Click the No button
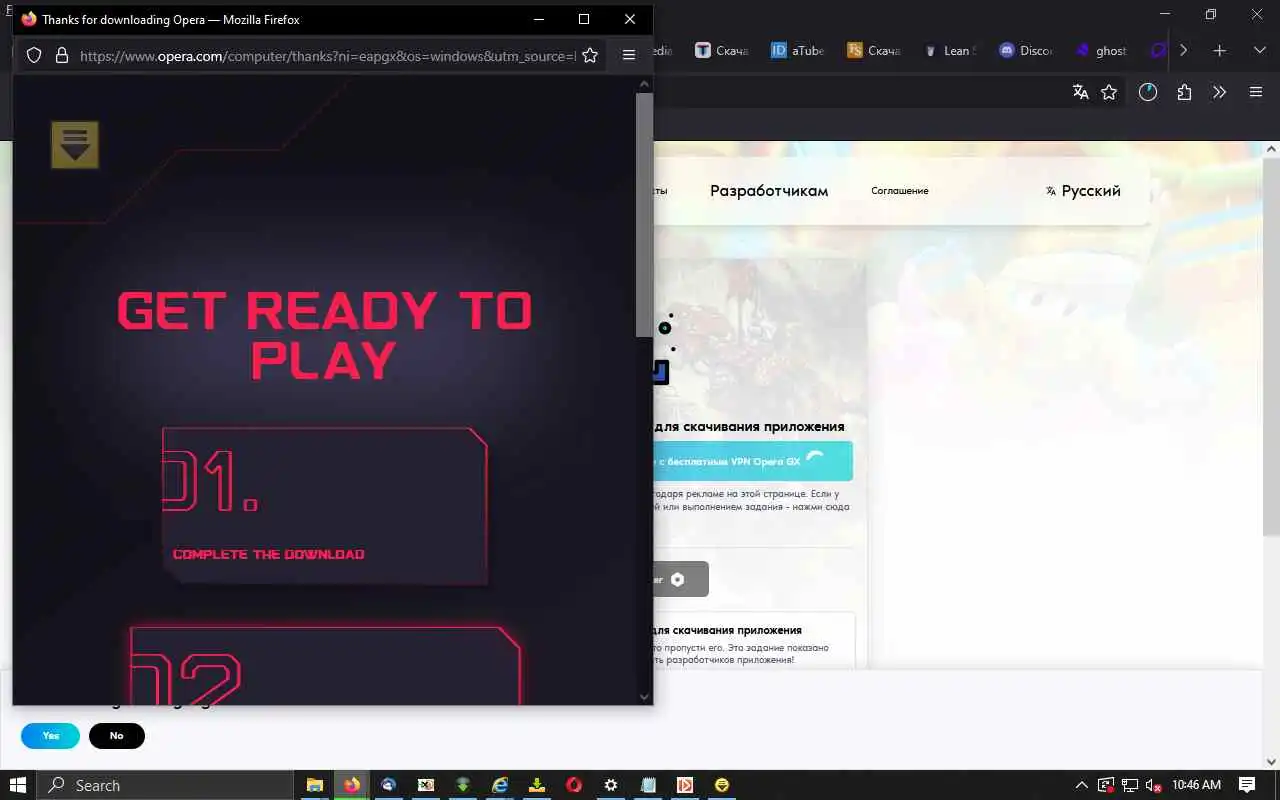The image size is (1280, 800). [x=117, y=735]
